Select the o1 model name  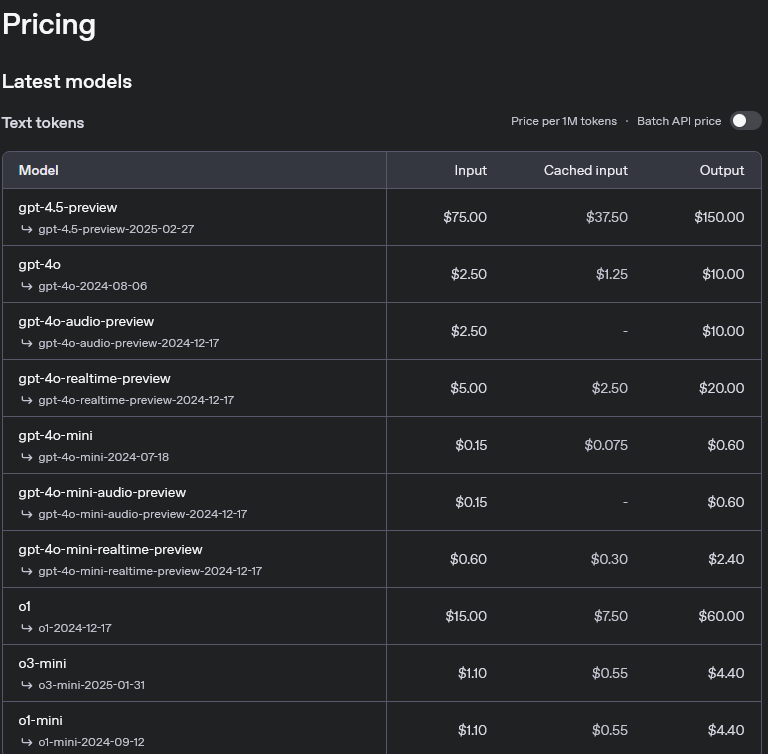click(x=24, y=607)
